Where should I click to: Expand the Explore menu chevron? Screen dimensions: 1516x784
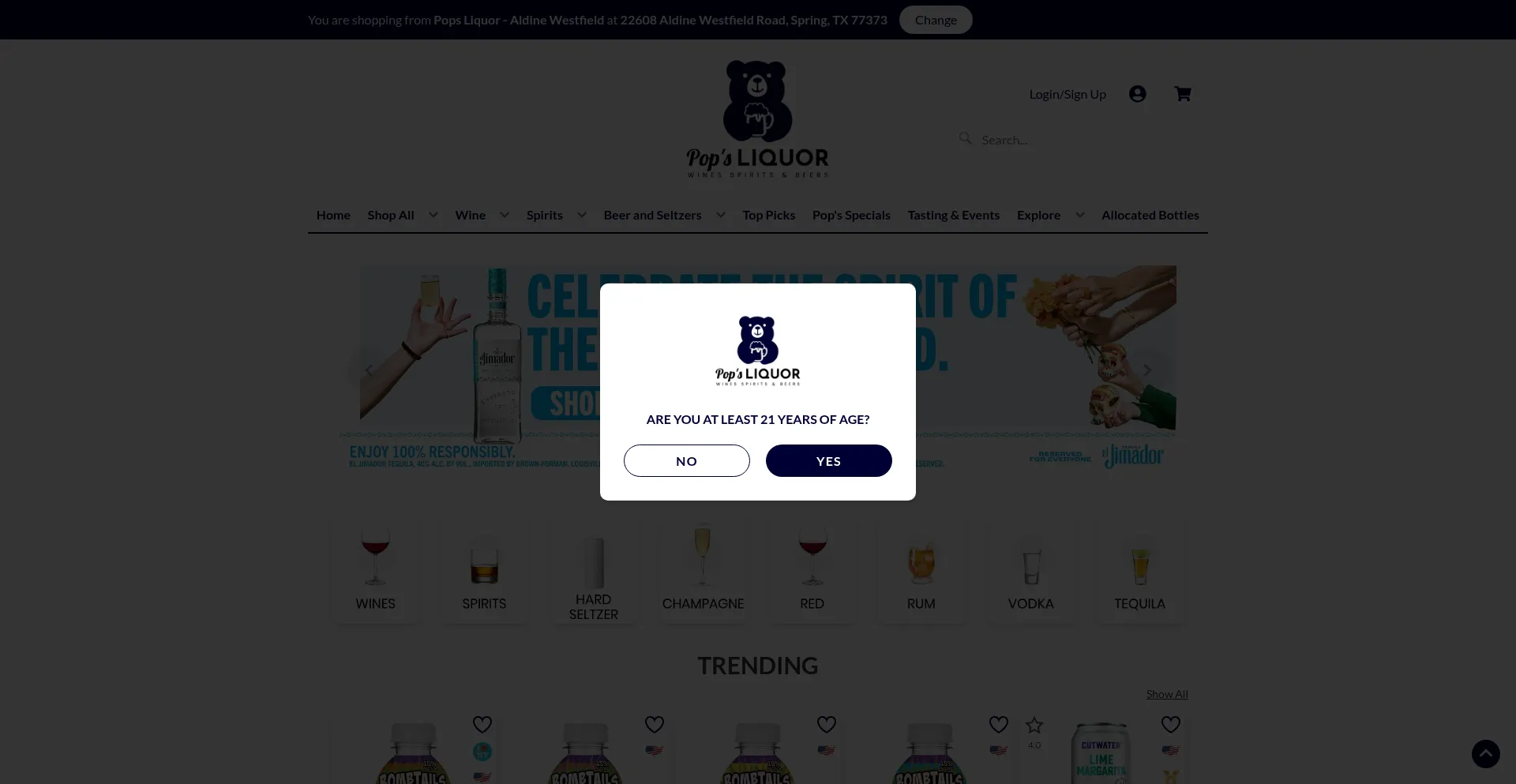coord(1079,215)
